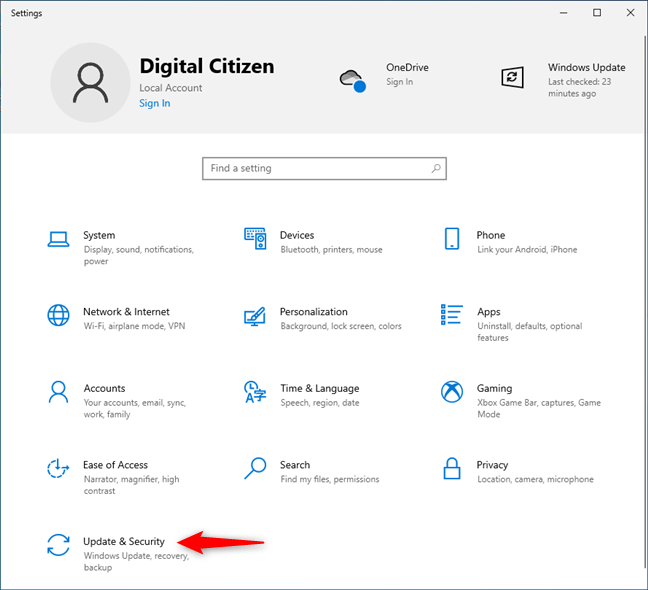Click 'Narrator, magnifier, high contrast' description

(131, 485)
